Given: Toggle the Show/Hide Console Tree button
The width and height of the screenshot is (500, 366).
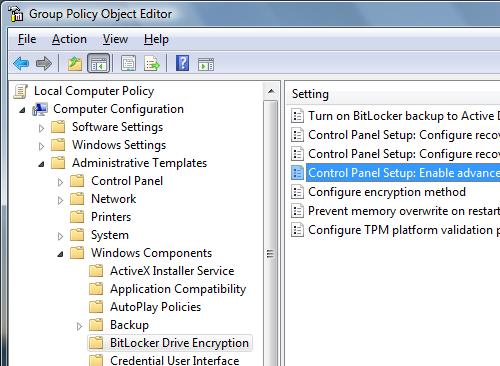Looking at the screenshot, I should (99, 63).
